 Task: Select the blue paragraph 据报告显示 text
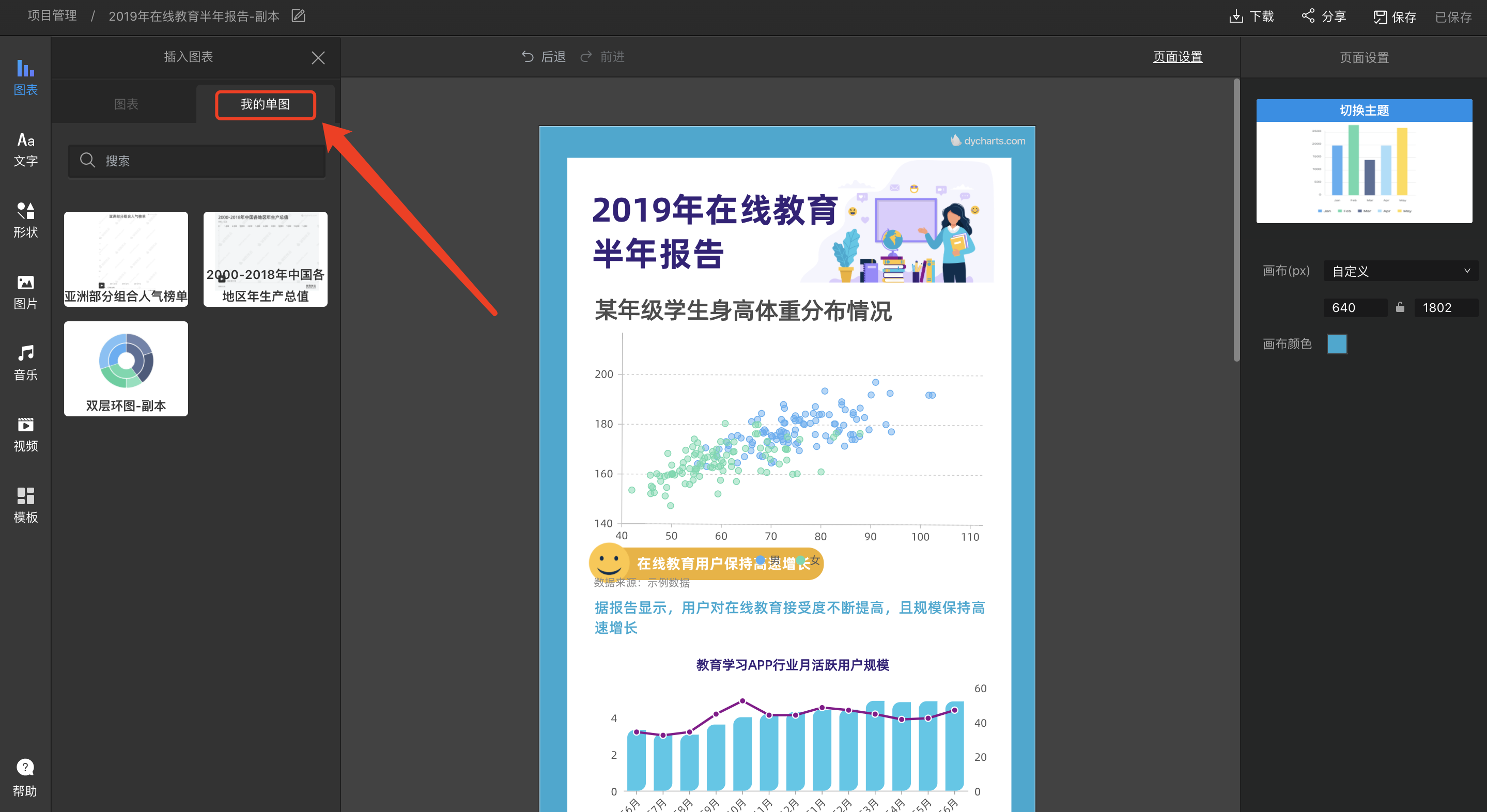(789, 617)
